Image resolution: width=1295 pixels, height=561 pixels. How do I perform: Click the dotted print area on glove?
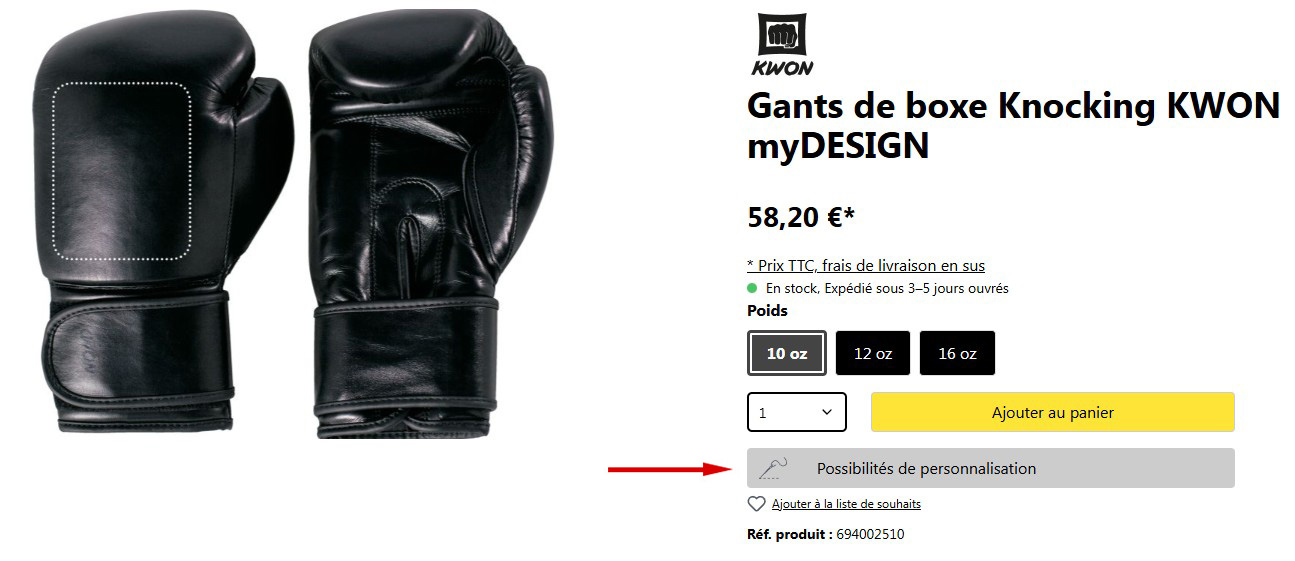(123, 165)
